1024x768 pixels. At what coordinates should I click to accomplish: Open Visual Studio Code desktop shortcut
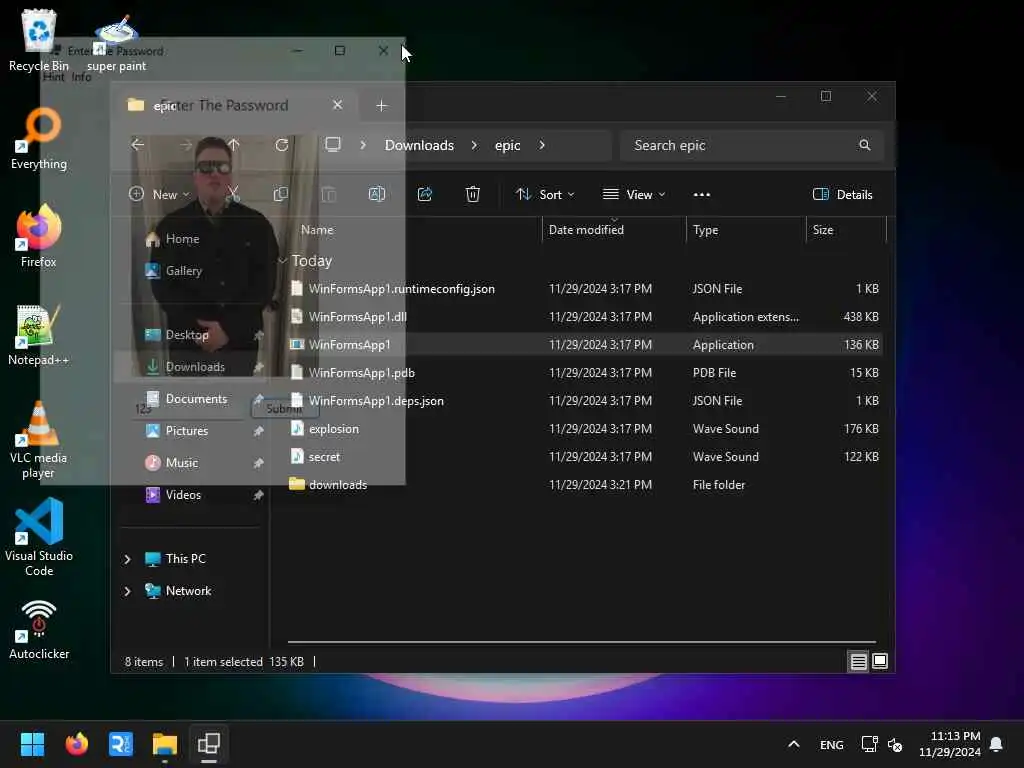pos(39,537)
